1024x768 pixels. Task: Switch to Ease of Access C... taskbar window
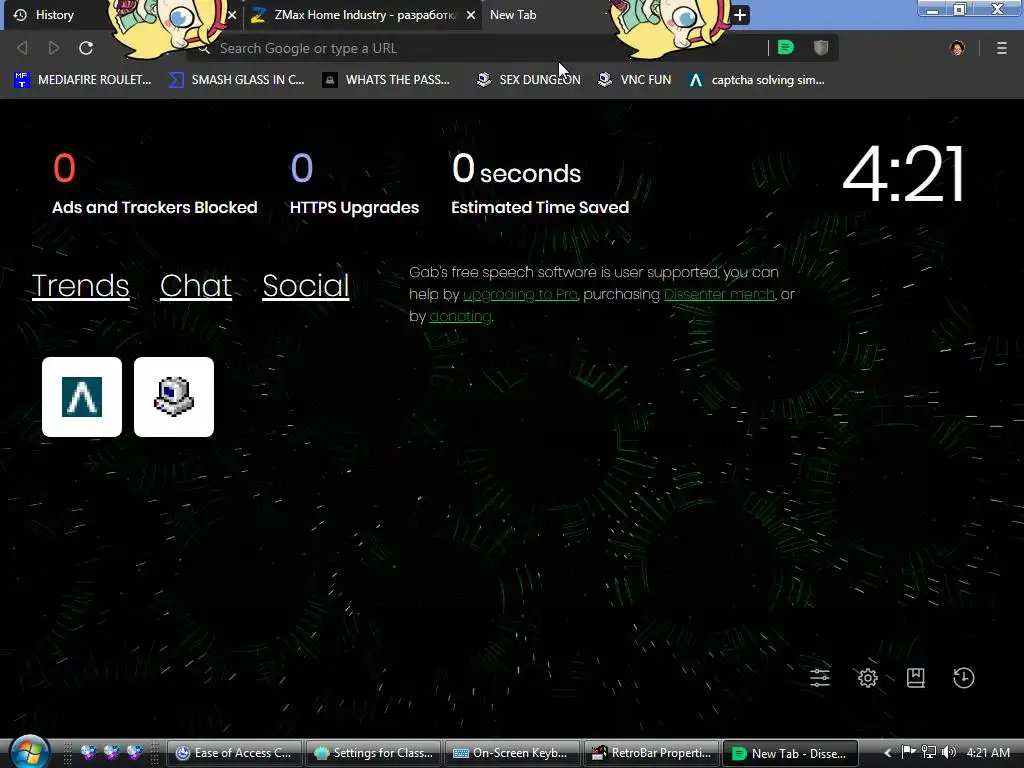coord(236,753)
